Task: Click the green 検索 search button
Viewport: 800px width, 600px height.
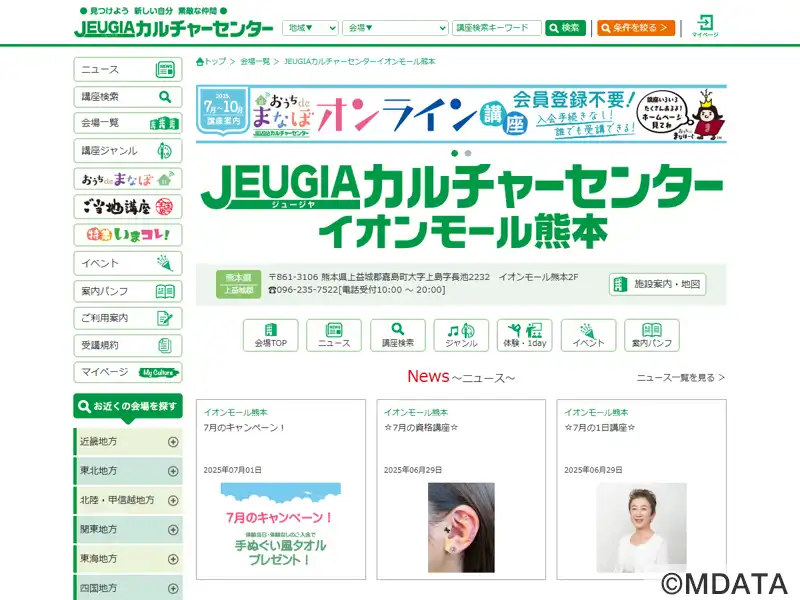Action: coord(565,28)
